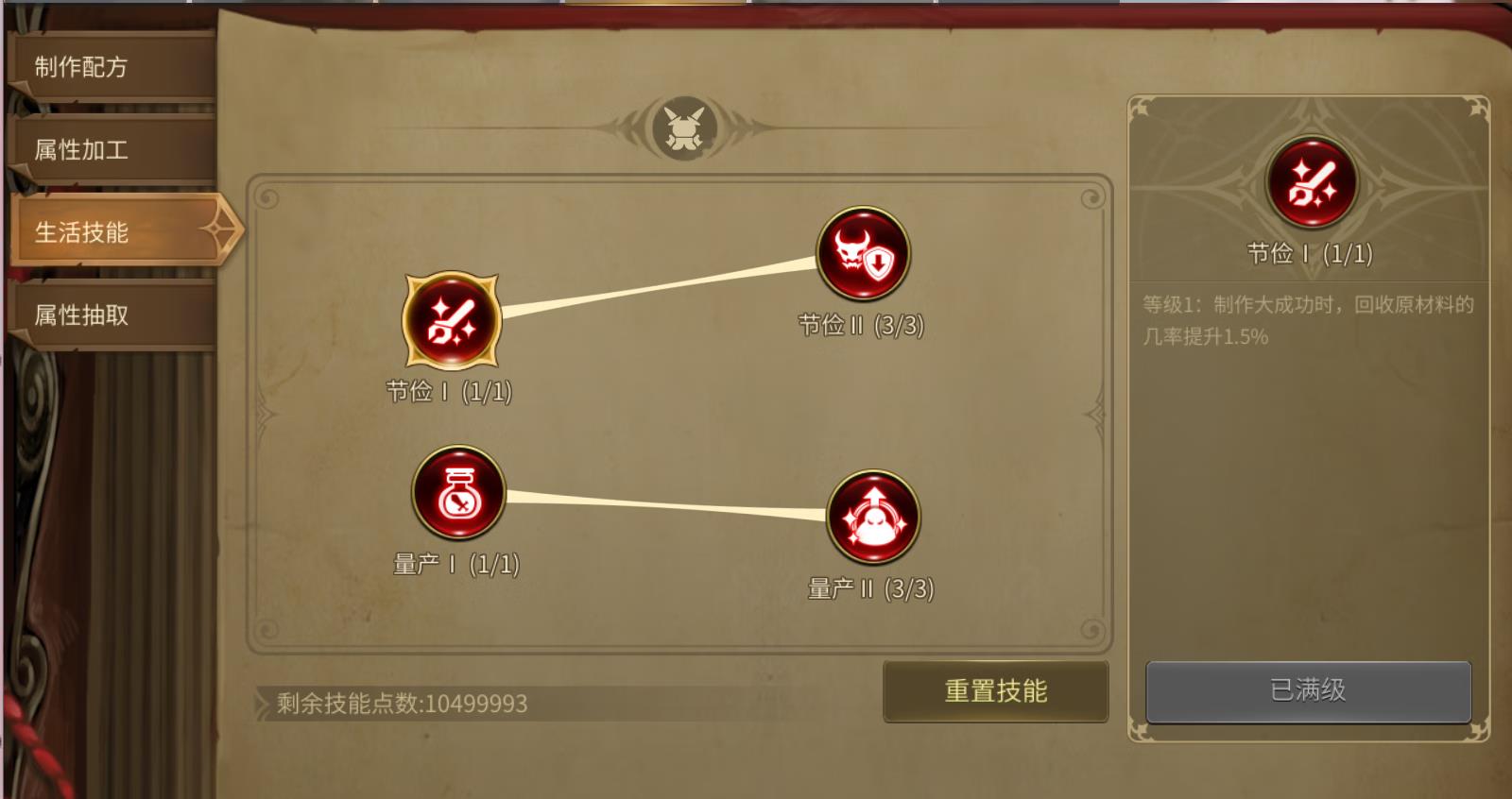
Task: Select the 节俭 I skill node icon
Action: click(x=452, y=321)
